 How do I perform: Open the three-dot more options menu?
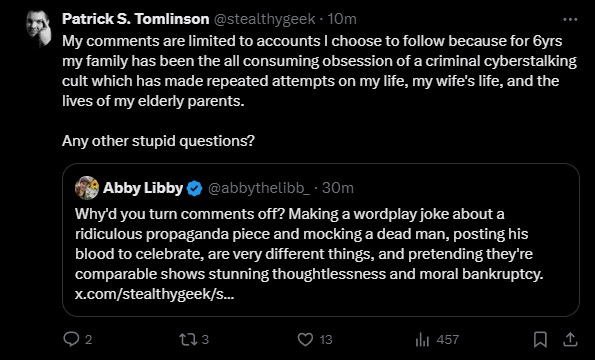pyautogui.click(x=570, y=19)
